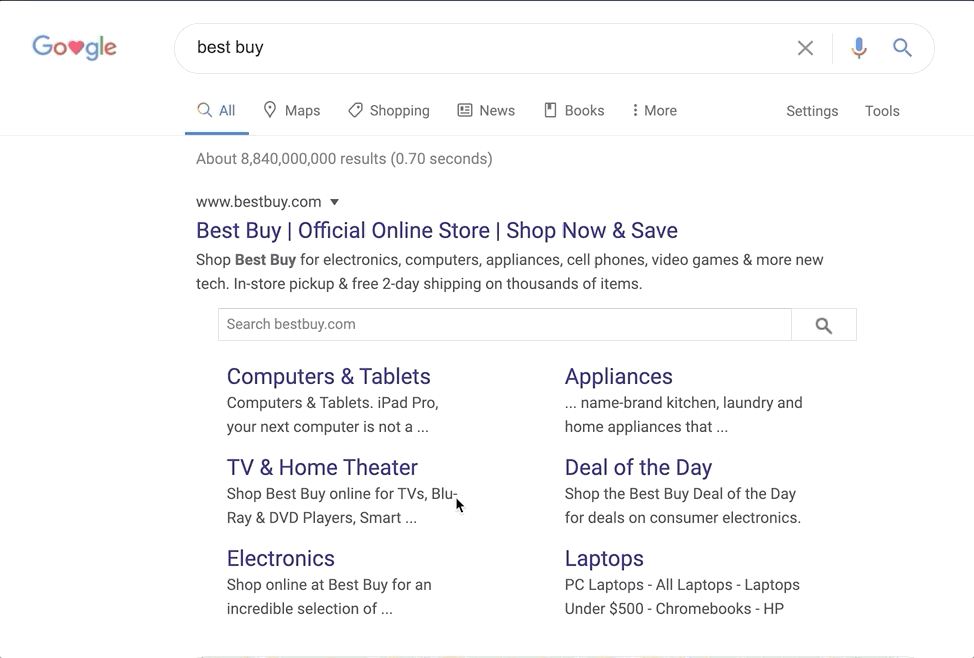Open Deal of the Day sitelink
This screenshot has height=658, width=974.
[638, 467]
